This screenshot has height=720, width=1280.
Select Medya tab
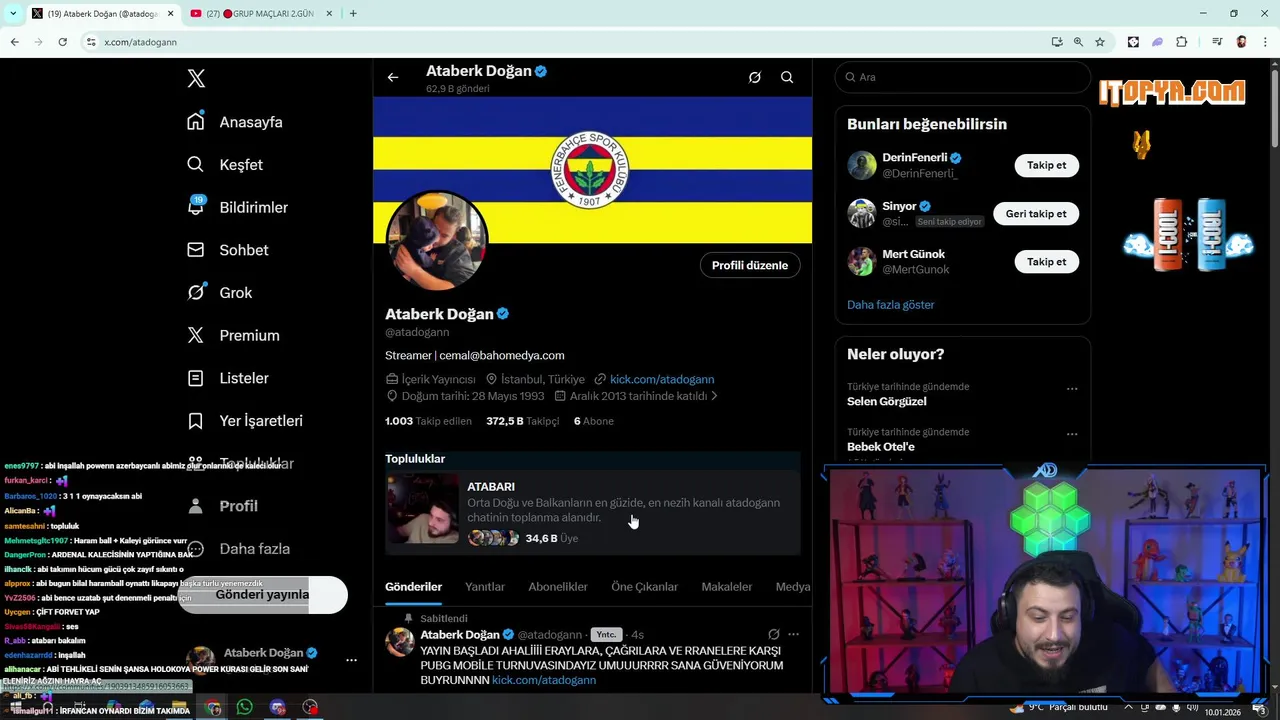793,587
